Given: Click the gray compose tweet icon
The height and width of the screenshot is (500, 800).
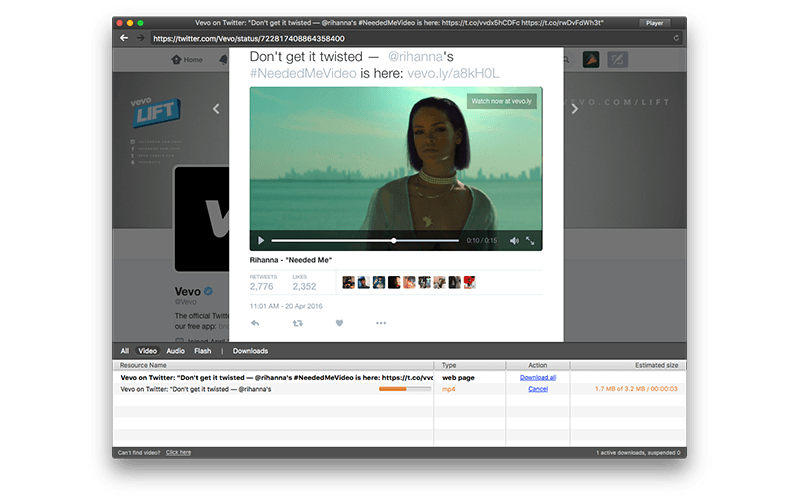Looking at the screenshot, I should click(x=617, y=60).
